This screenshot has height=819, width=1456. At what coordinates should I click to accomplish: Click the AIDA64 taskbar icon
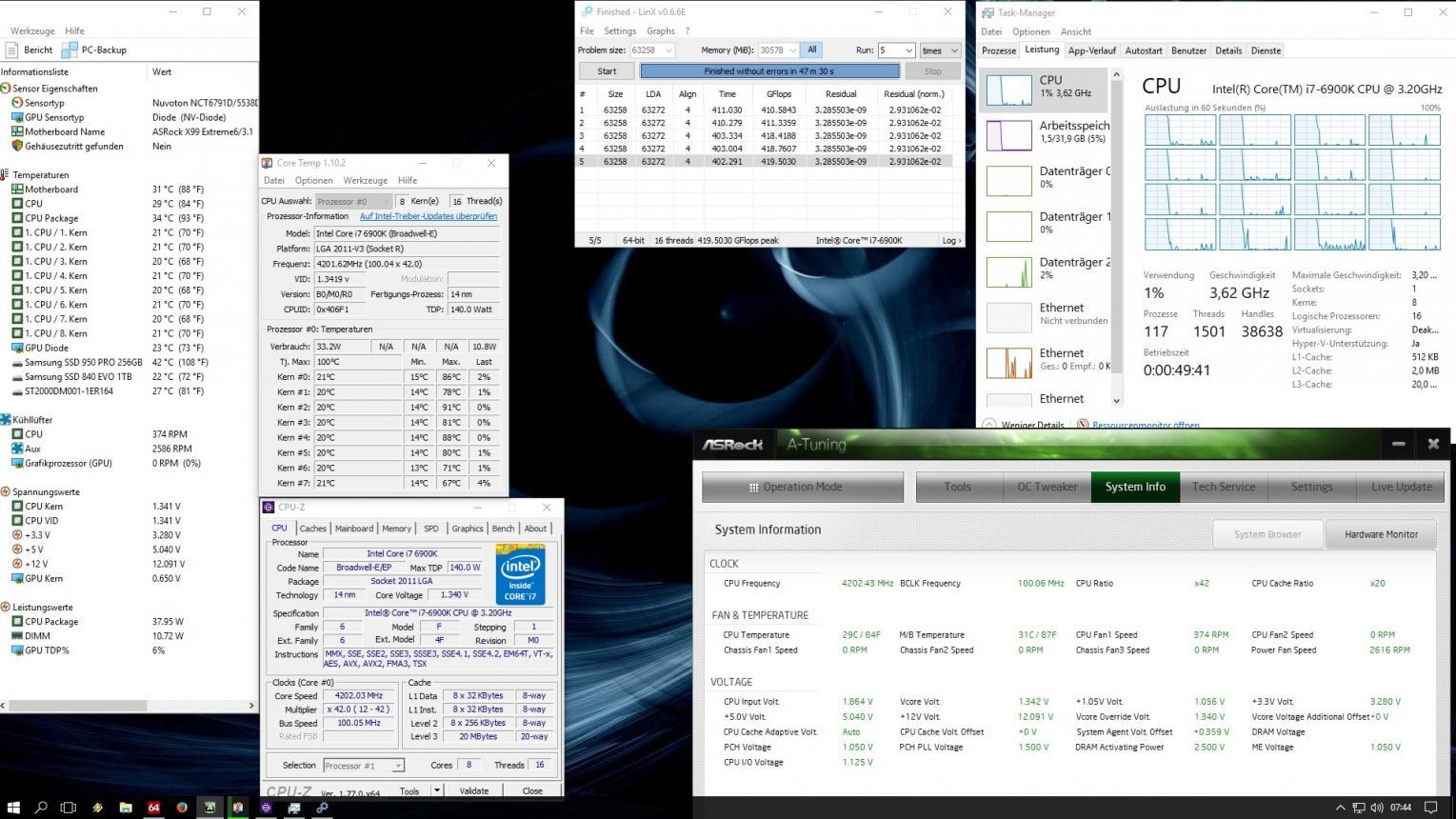coord(153,808)
